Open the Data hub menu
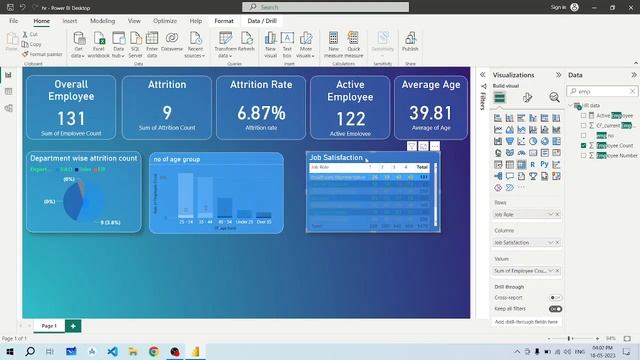640x360 pixels. point(118,45)
